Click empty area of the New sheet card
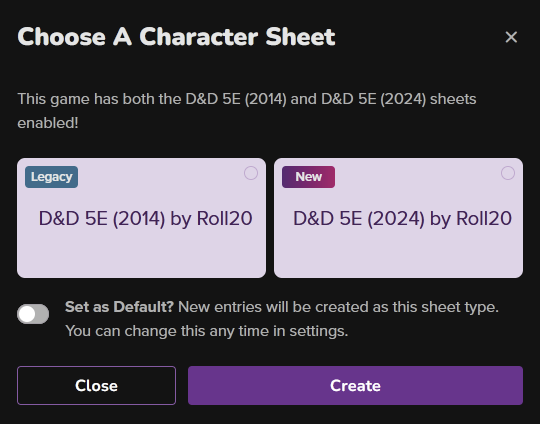The image size is (540, 424). [x=398, y=257]
